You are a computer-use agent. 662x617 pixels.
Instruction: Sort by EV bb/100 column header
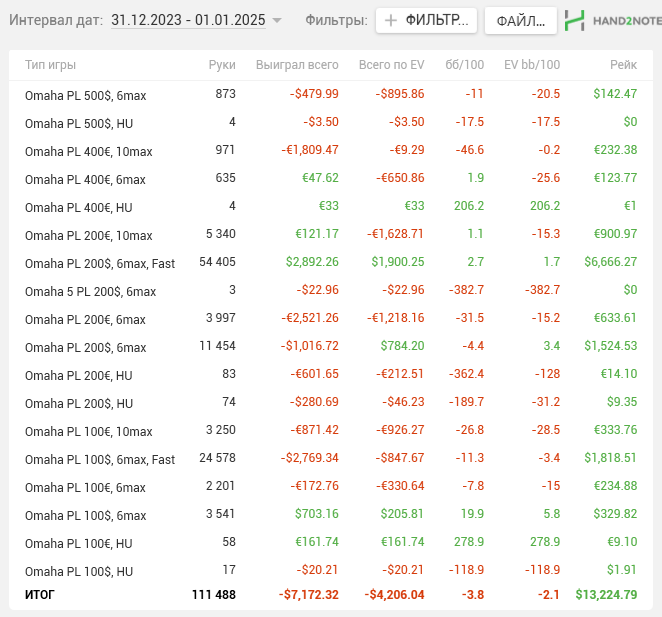pyautogui.click(x=532, y=65)
